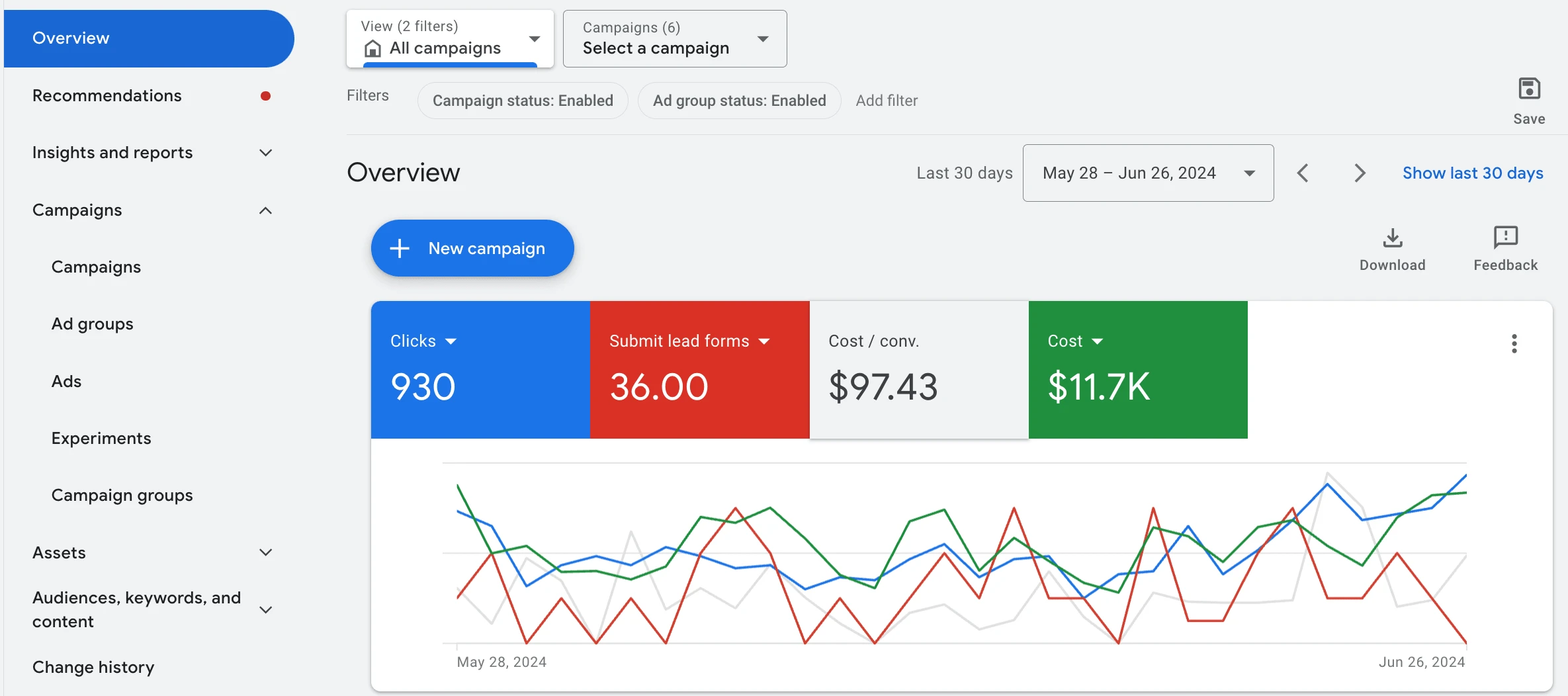
Task: Go to the previous date range
Action: pos(1303,173)
